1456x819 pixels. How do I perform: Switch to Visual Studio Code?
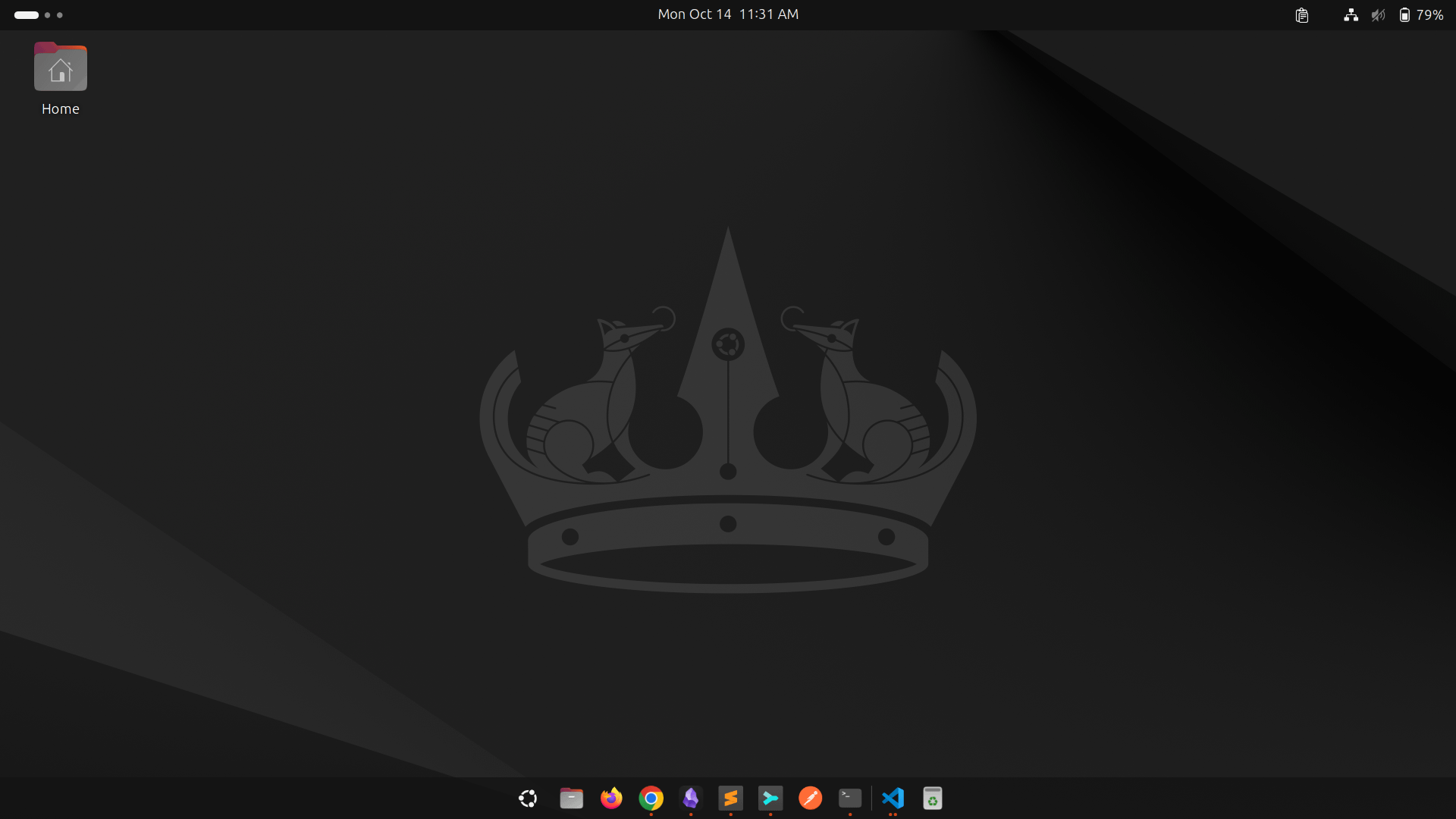[893, 799]
